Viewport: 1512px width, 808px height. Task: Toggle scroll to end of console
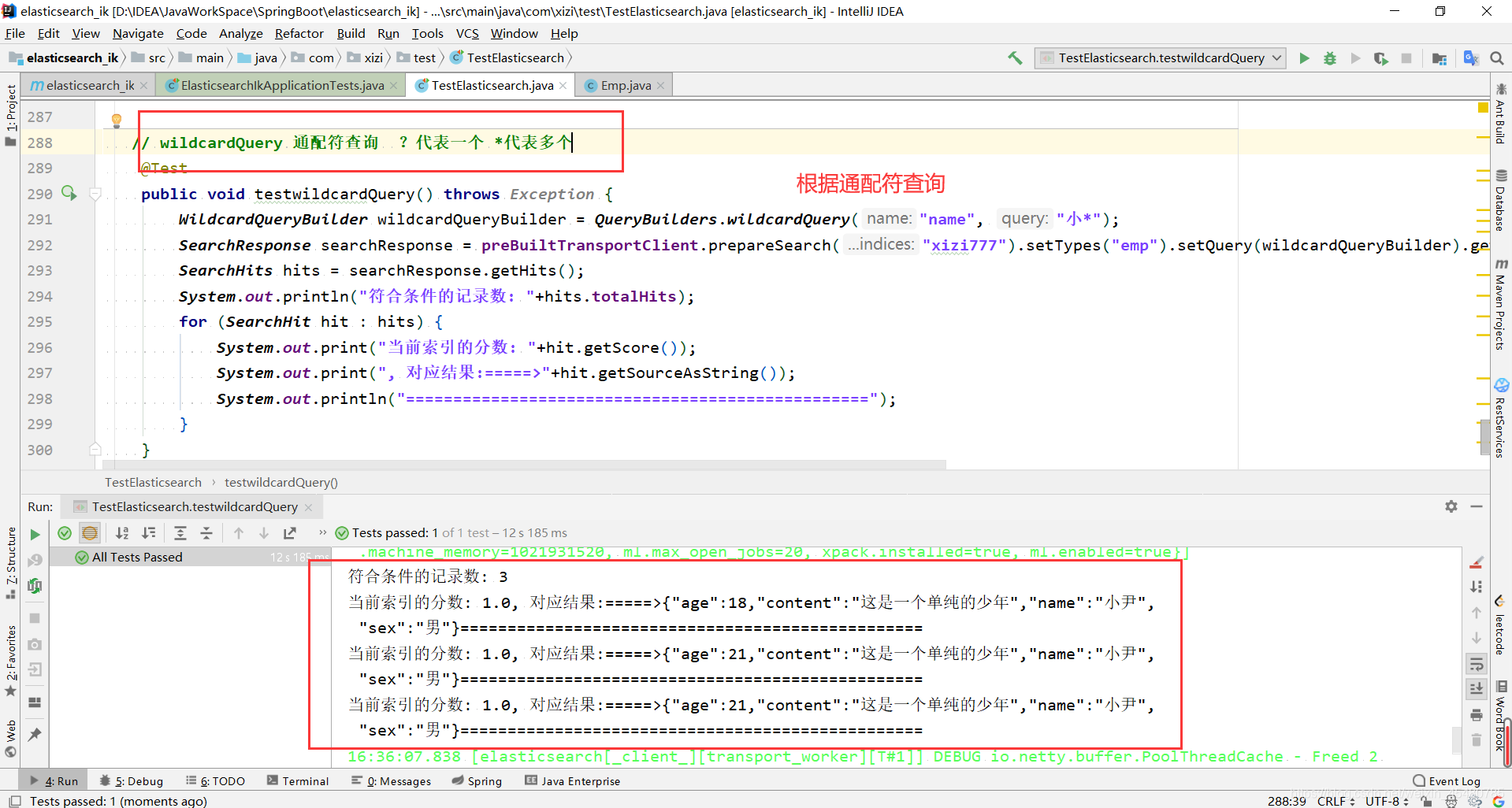tap(1477, 689)
